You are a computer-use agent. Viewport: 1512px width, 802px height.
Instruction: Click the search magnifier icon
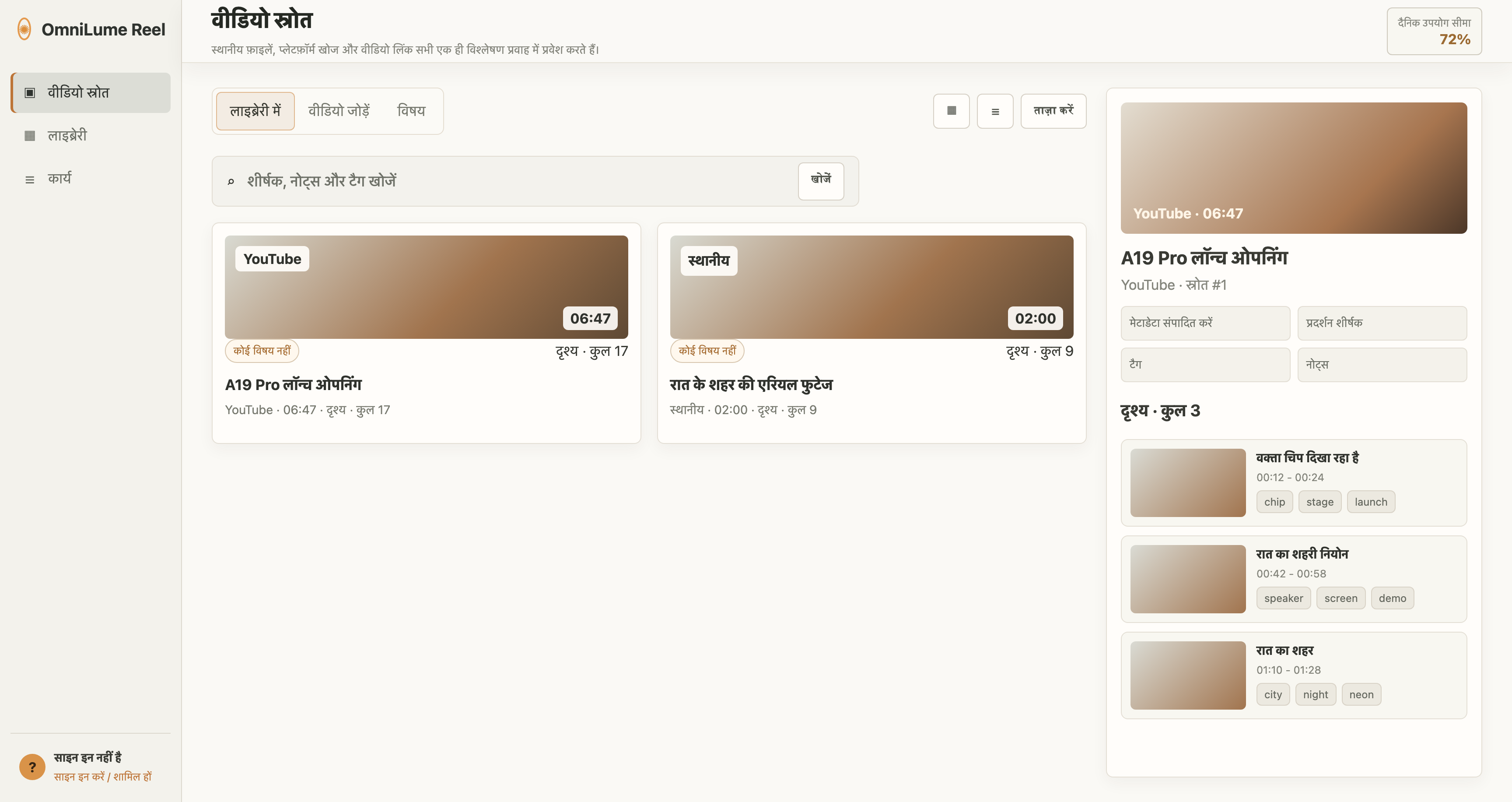click(231, 181)
